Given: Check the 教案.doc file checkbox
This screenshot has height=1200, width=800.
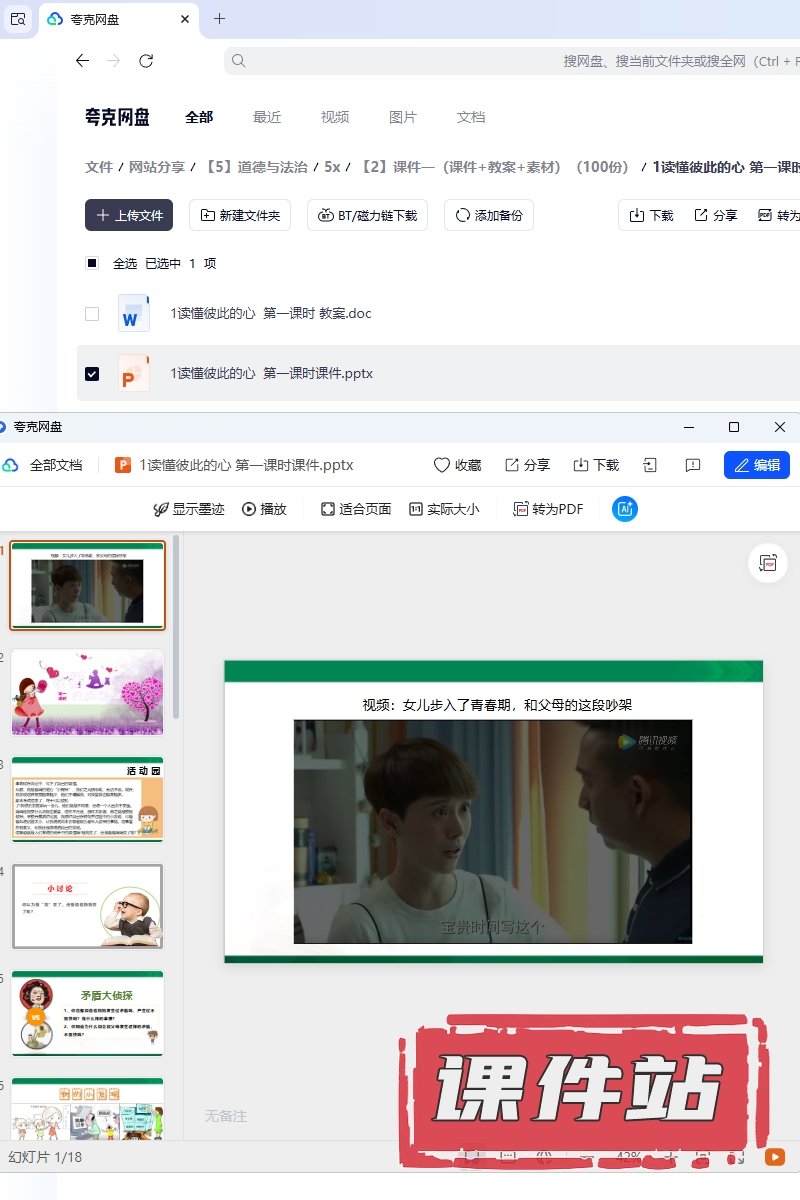Looking at the screenshot, I should (x=92, y=314).
